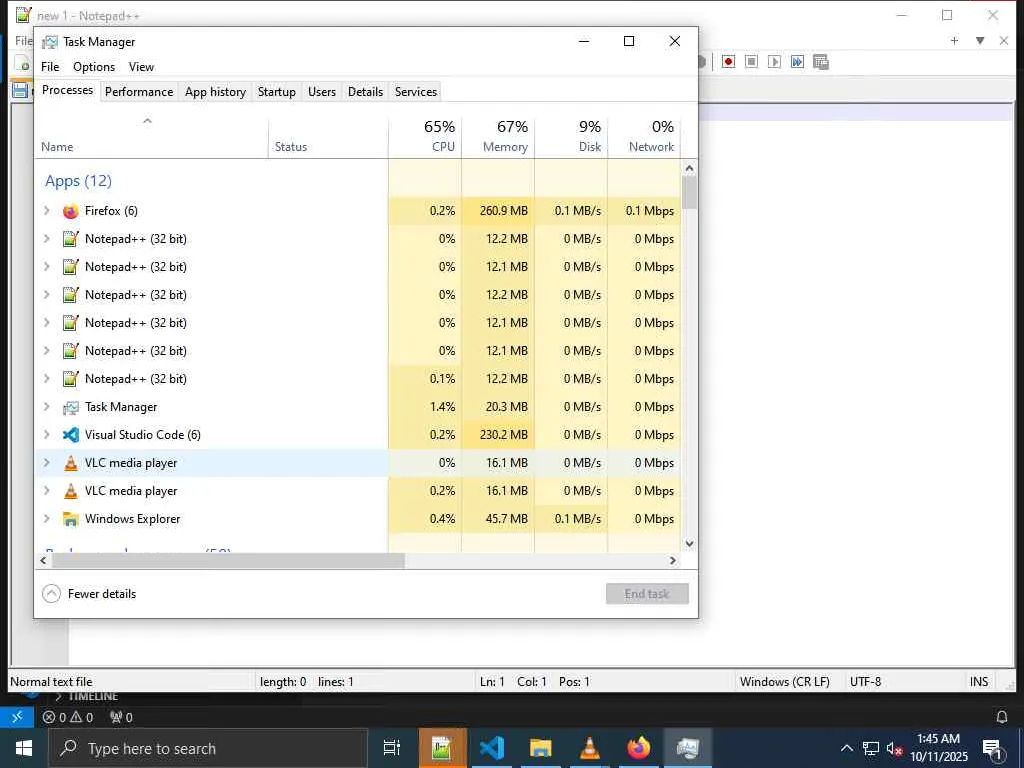Screen dimensions: 1024x768
Task: Open the Notepad++ dropdown arrow near top right
Action: [980, 40]
